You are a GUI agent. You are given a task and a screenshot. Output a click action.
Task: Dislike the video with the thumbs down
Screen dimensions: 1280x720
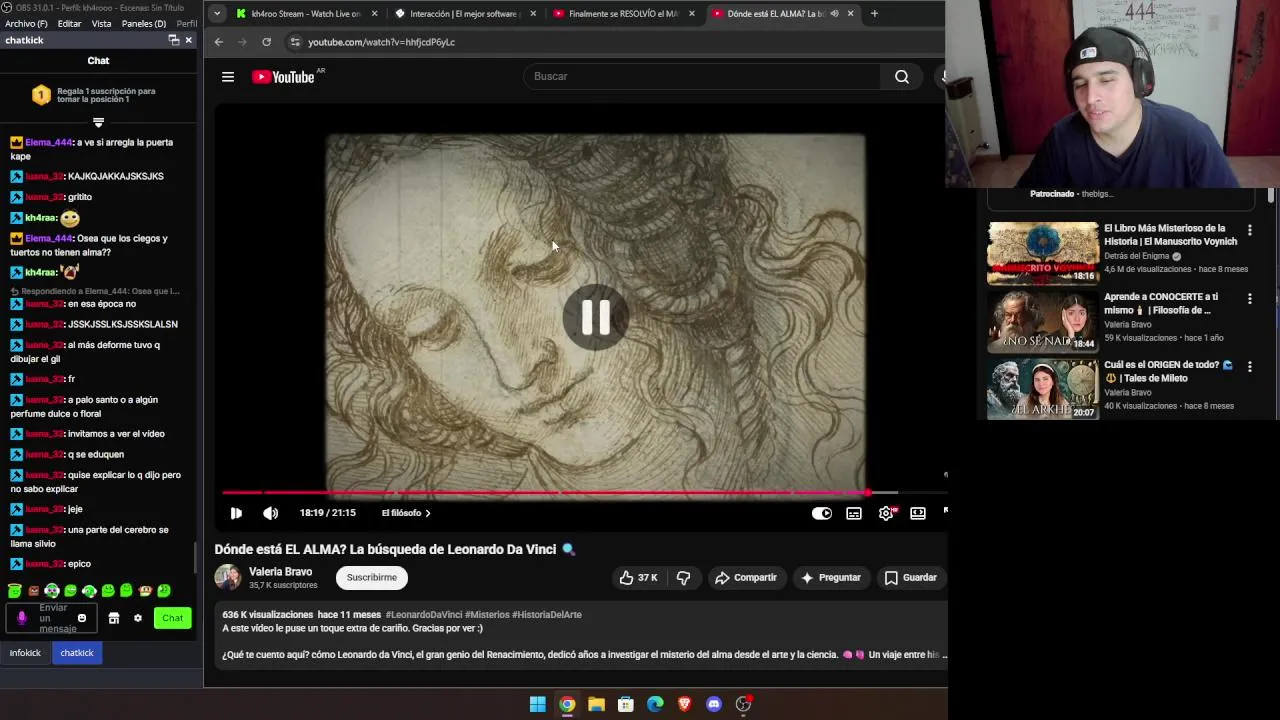(x=683, y=578)
